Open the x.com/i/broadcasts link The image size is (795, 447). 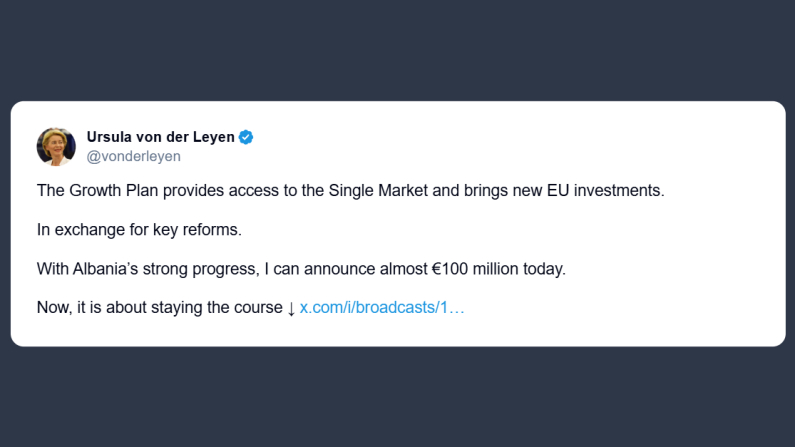click(382, 308)
